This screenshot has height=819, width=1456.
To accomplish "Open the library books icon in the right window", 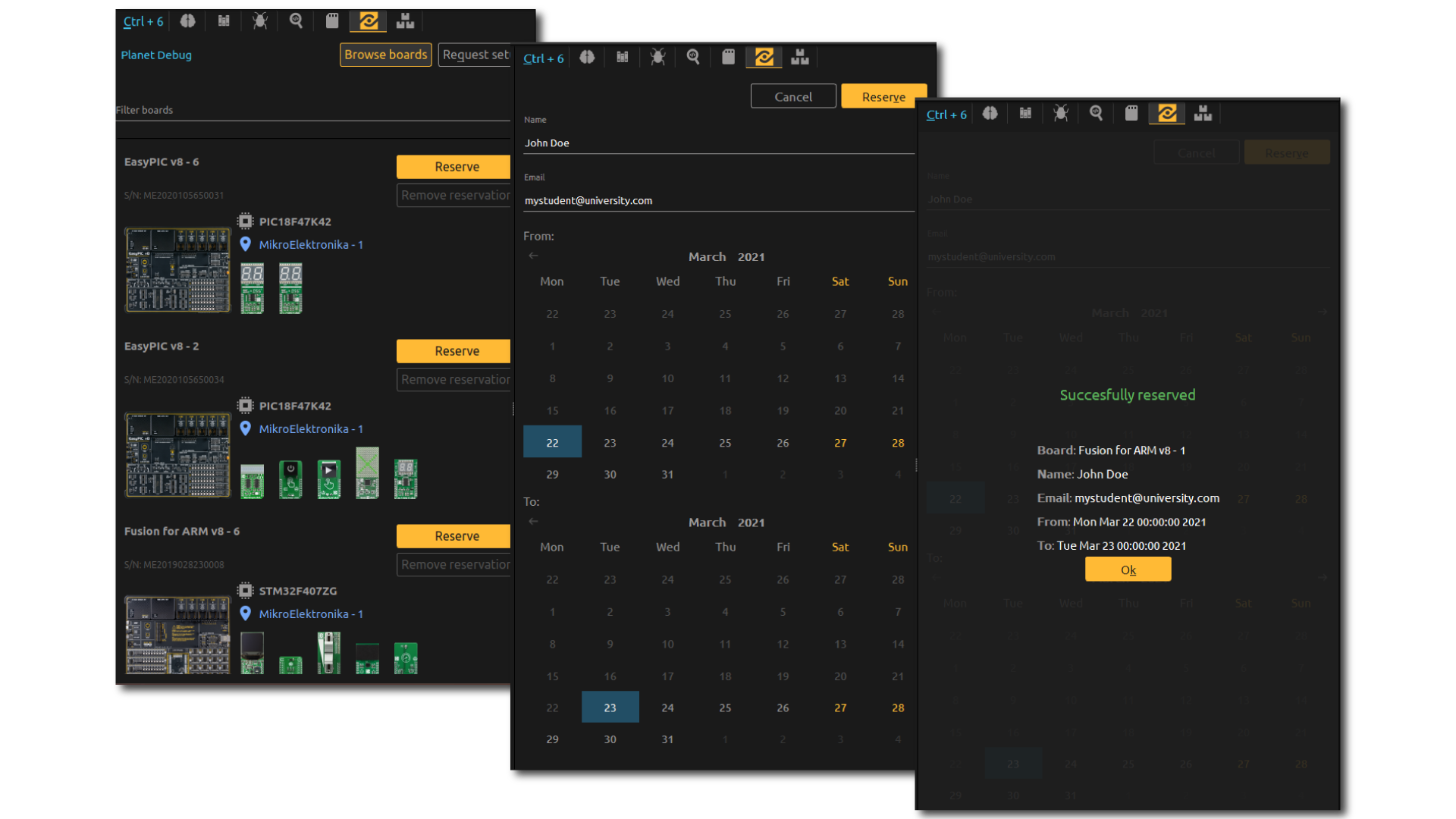I will (x=1025, y=114).
